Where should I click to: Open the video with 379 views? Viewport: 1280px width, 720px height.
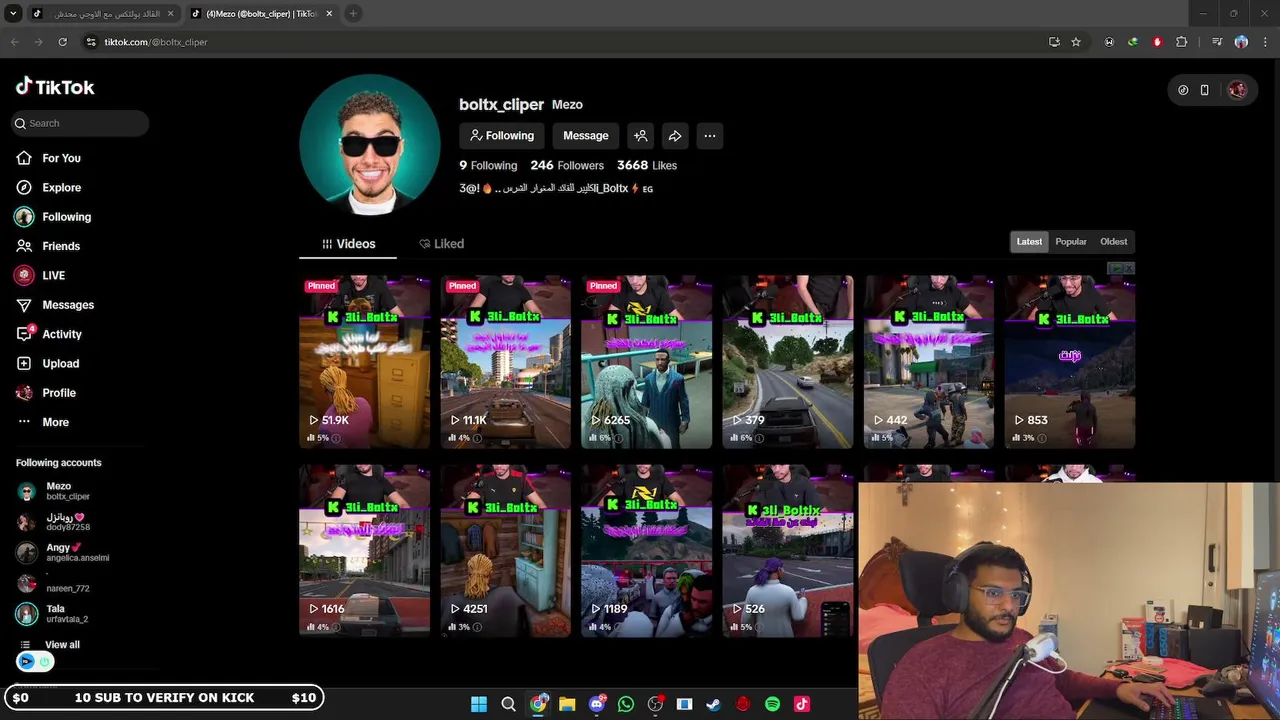click(x=788, y=362)
